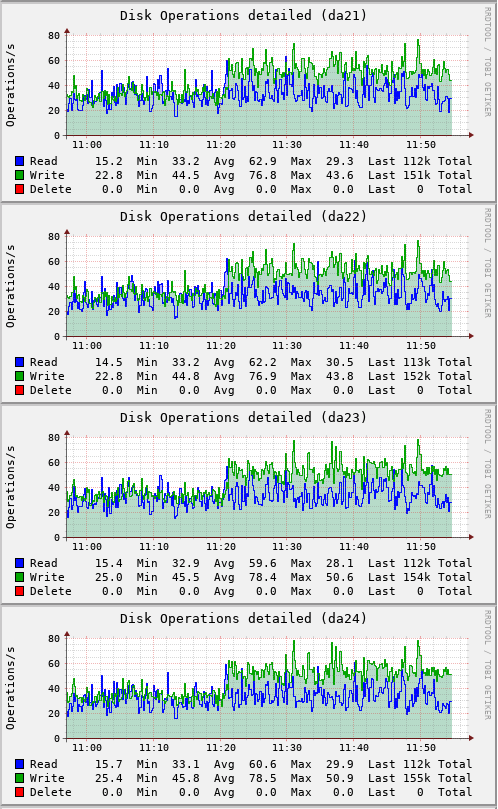Click the da21 Read Min value 15.2
The image size is (498, 809).
click(108, 161)
